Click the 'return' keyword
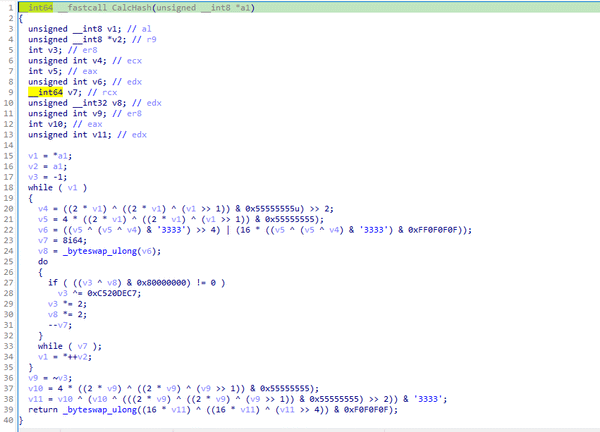600x432 pixels. click(42, 410)
